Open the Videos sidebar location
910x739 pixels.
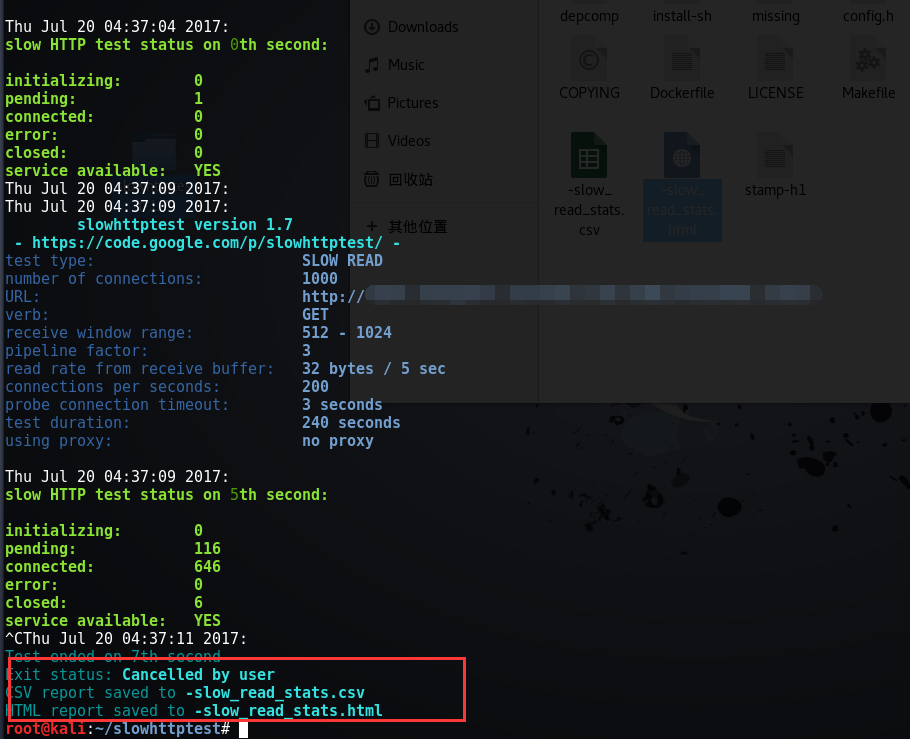pos(408,141)
